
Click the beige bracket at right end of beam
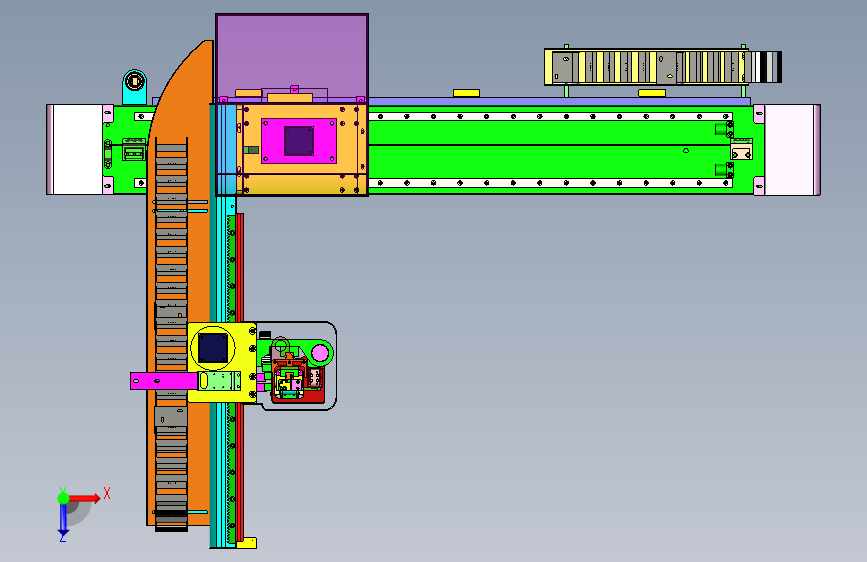click(x=741, y=150)
